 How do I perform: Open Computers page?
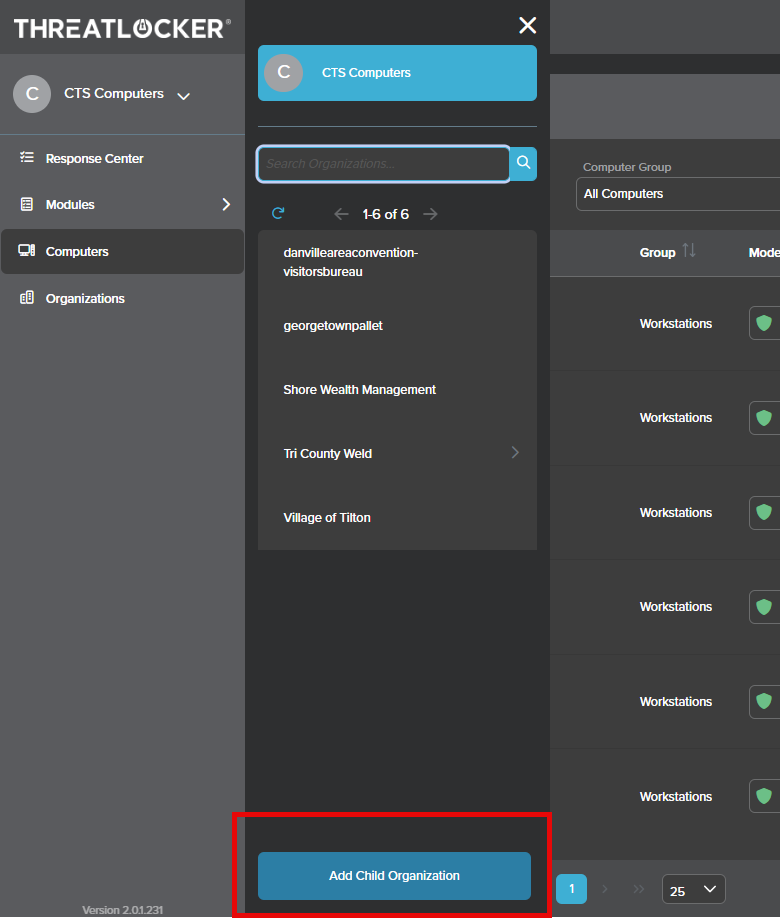point(122,251)
